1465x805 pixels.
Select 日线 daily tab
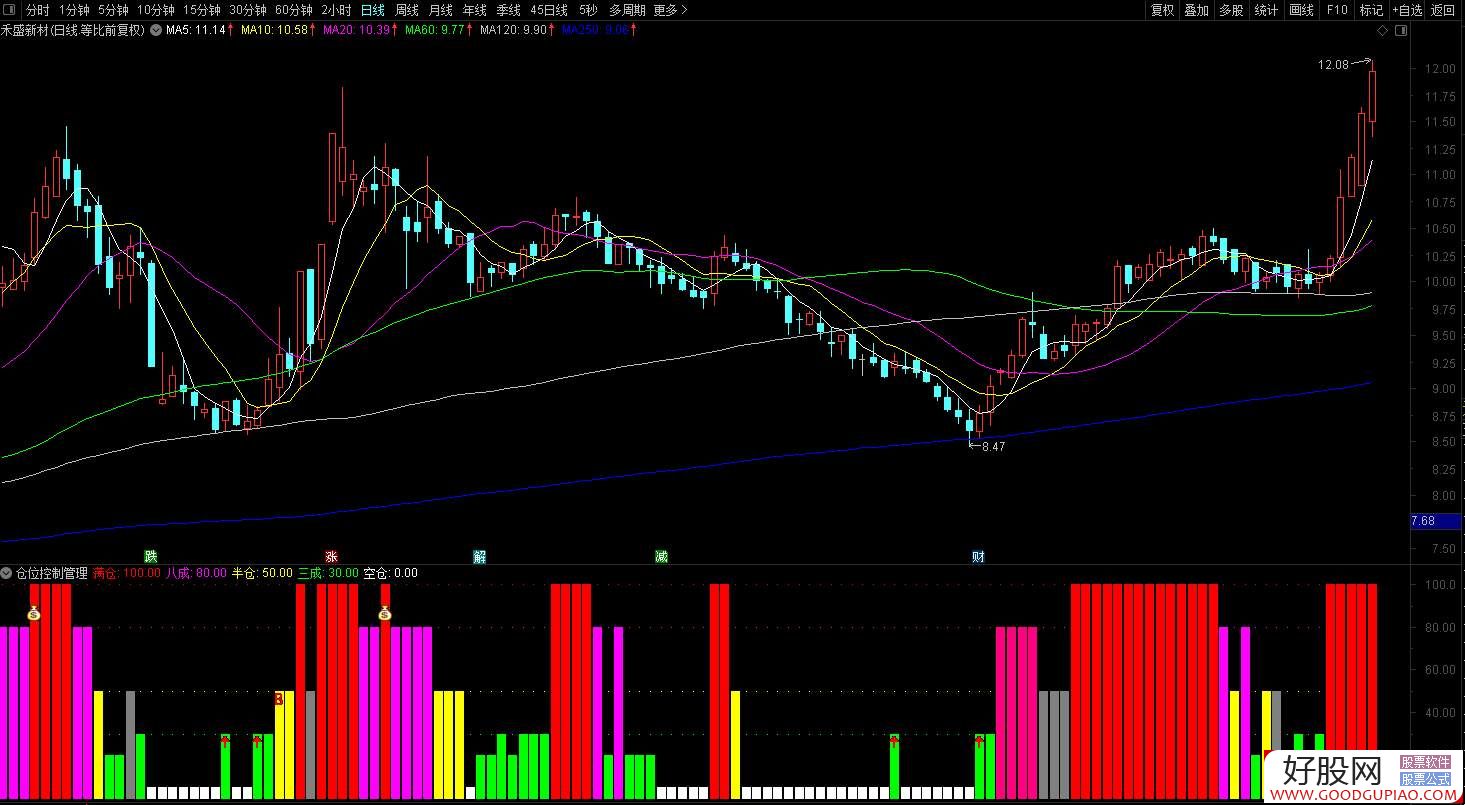coord(372,10)
